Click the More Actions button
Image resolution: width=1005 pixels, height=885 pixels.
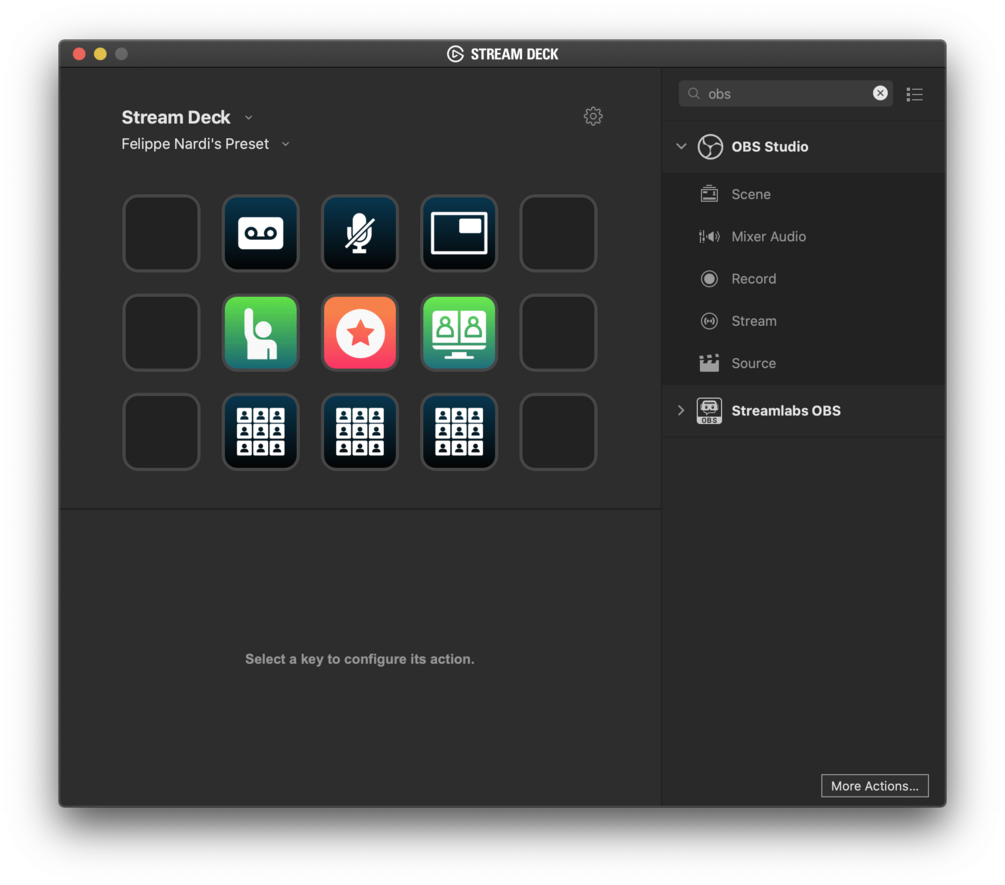coord(874,786)
